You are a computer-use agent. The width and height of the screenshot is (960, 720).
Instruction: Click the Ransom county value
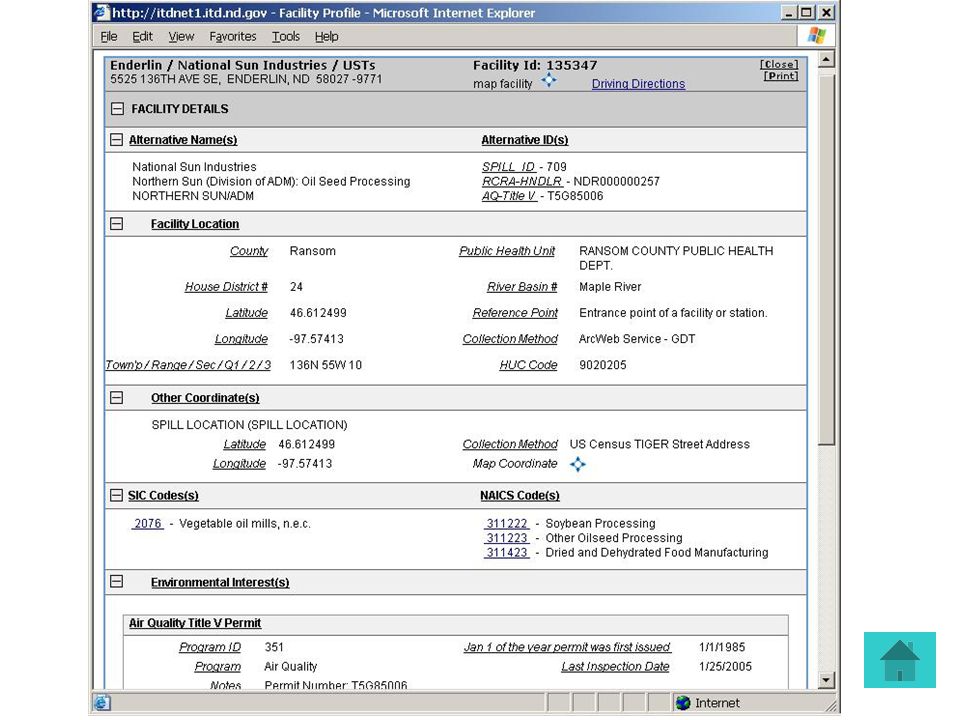pos(312,251)
